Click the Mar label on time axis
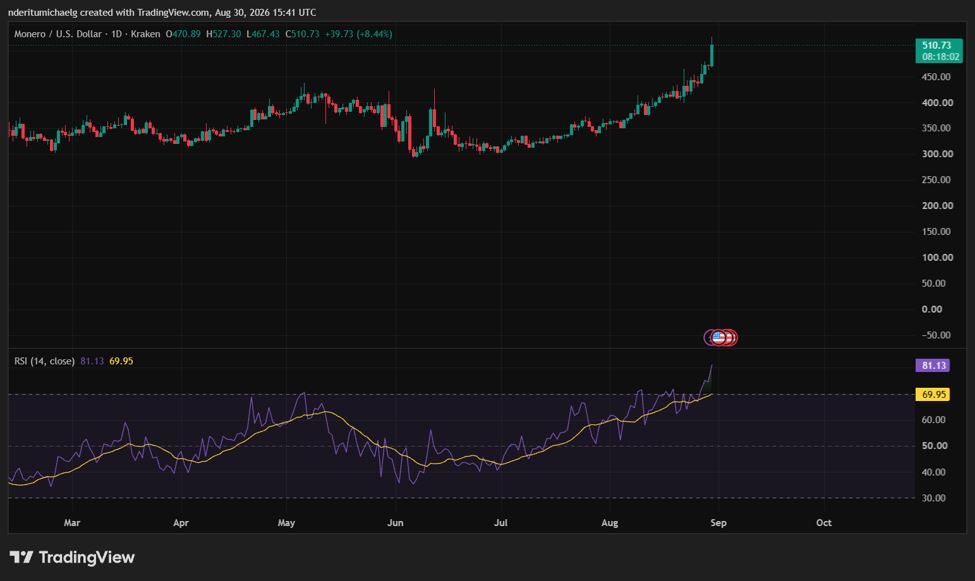The height and width of the screenshot is (581, 975). [x=72, y=523]
